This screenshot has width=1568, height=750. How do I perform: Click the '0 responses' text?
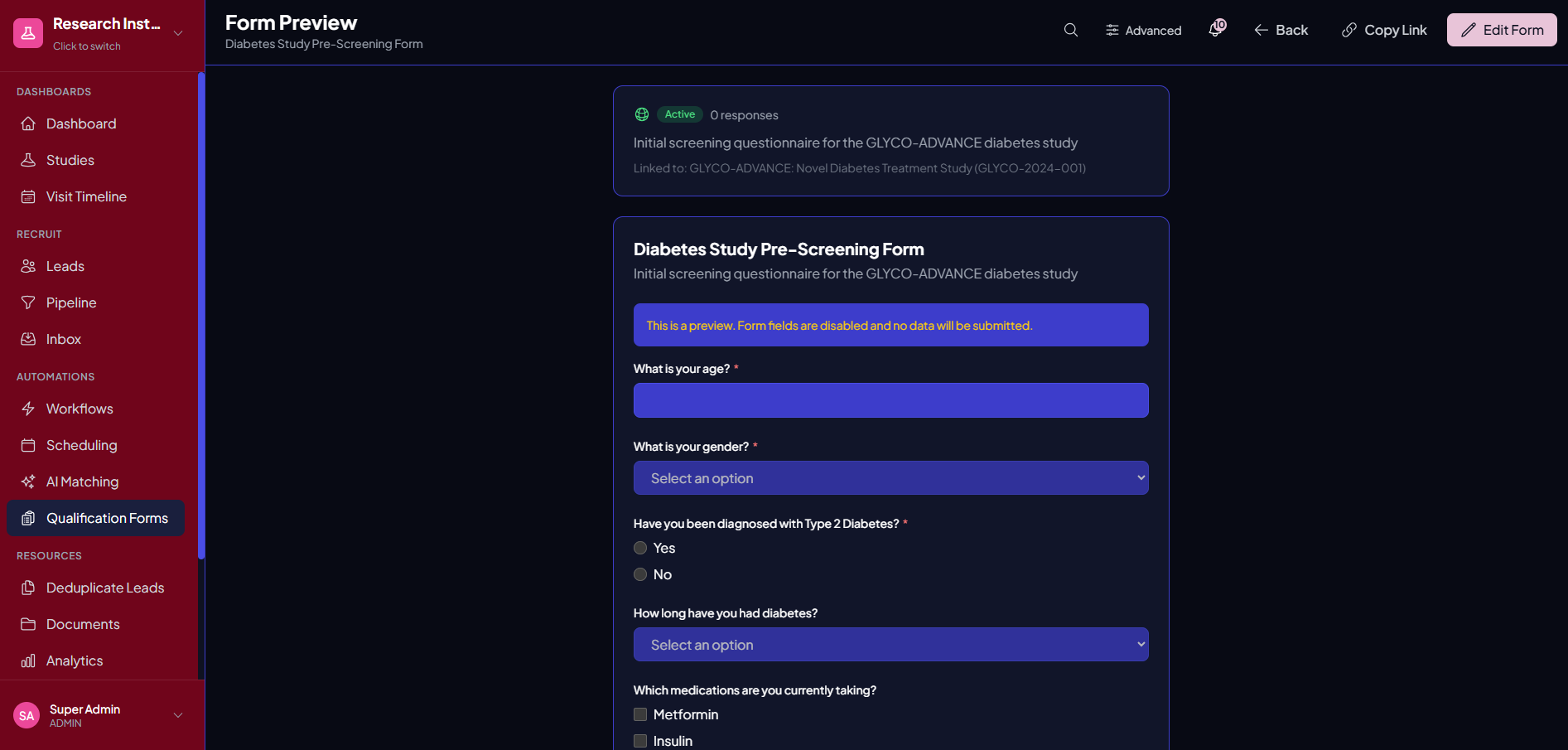pyautogui.click(x=744, y=115)
